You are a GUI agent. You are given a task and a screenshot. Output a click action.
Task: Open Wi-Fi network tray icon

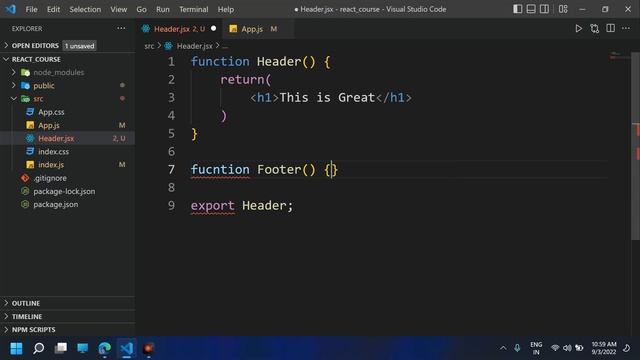click(x=555, y=348)
